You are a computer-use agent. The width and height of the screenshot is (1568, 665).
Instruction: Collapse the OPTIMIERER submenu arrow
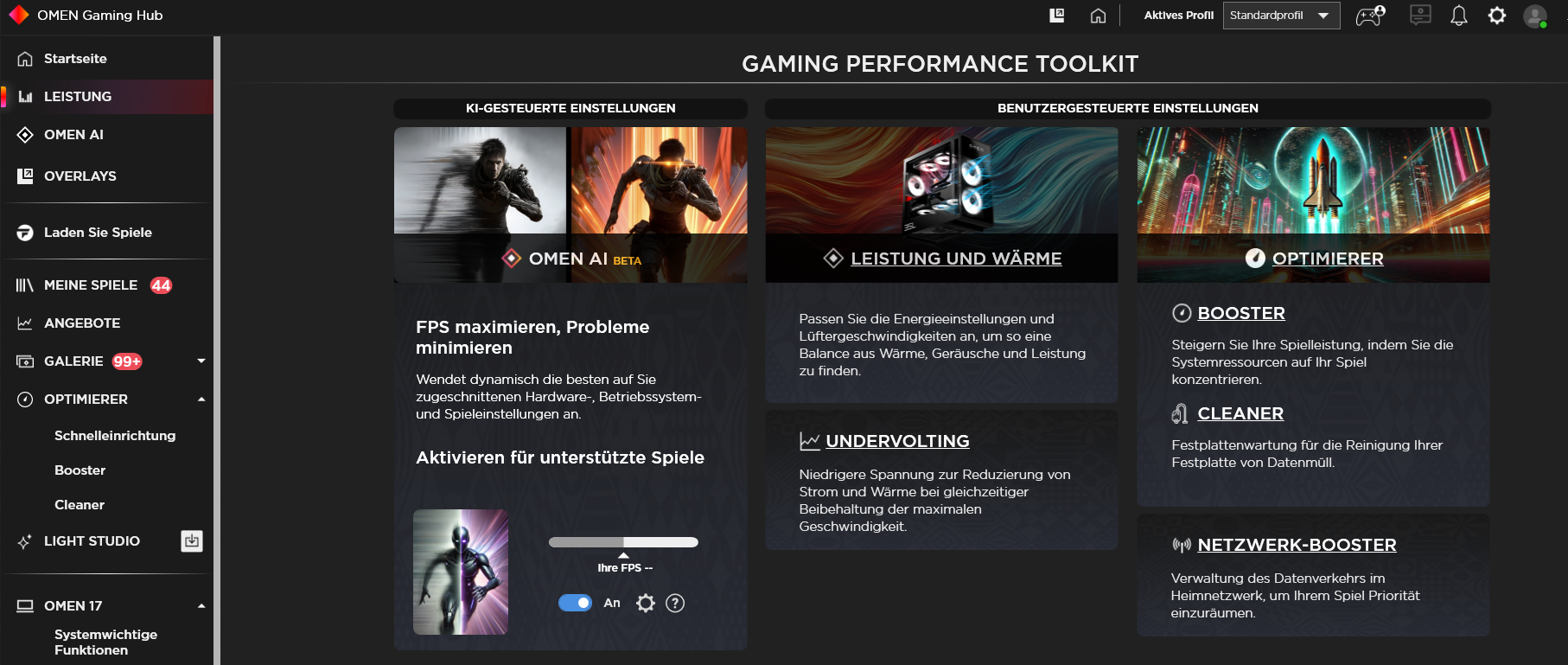201,400
